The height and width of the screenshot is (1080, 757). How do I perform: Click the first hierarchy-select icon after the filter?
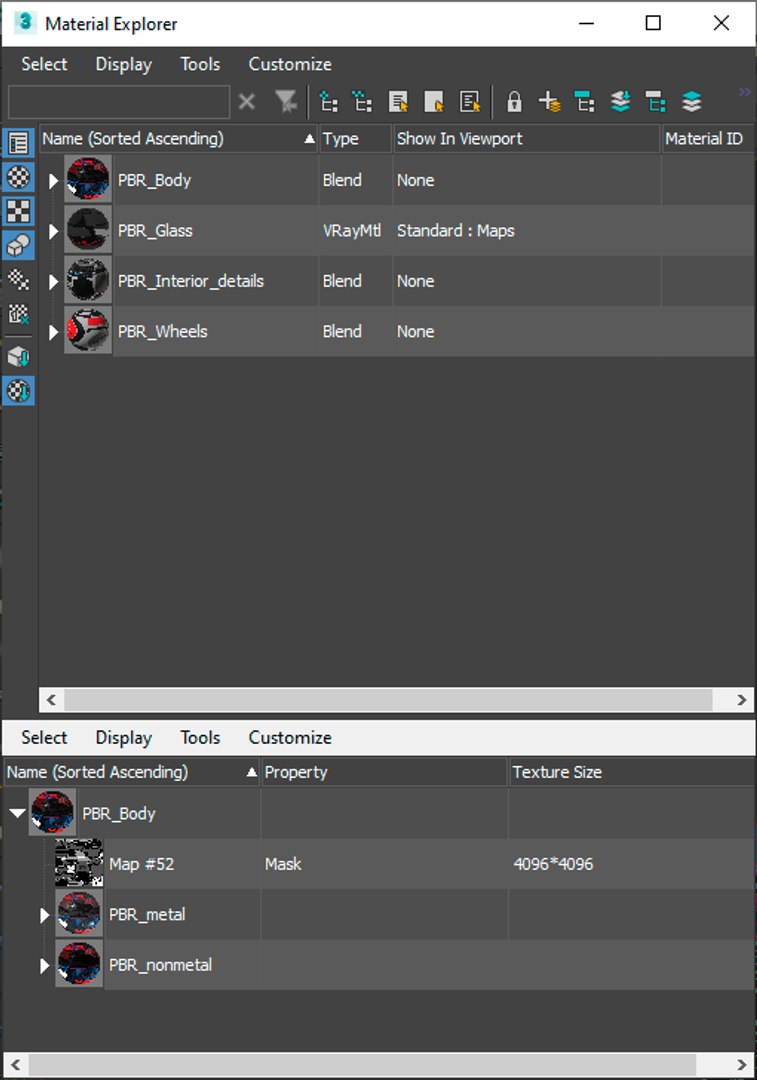(328, 102)
